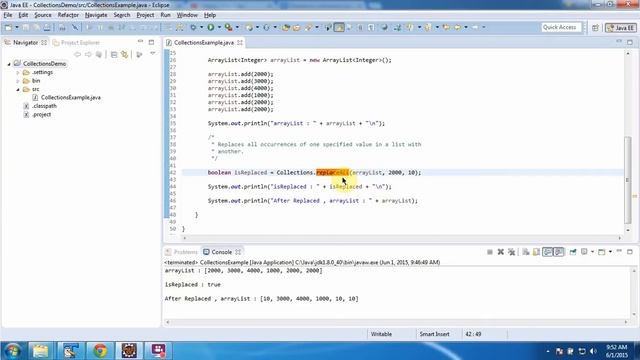Open the dropdown arrow next to Run button
Viewport: 640px width, 360px height.
(x=219, y=27)
